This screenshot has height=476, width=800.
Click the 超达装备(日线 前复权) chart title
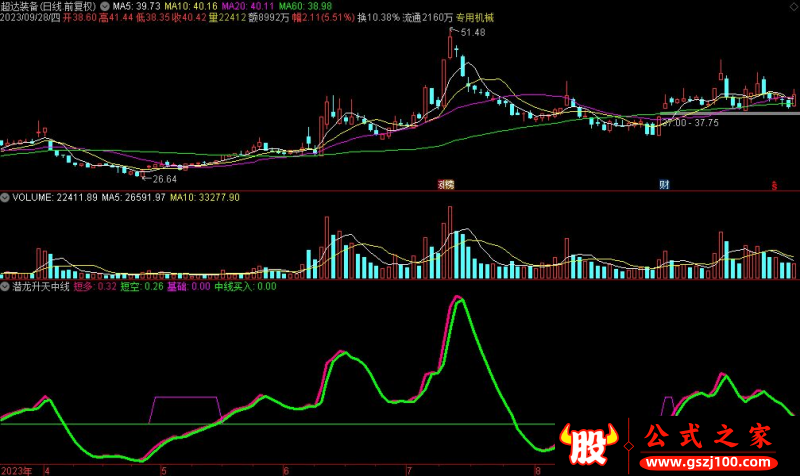tap(48, 7)
